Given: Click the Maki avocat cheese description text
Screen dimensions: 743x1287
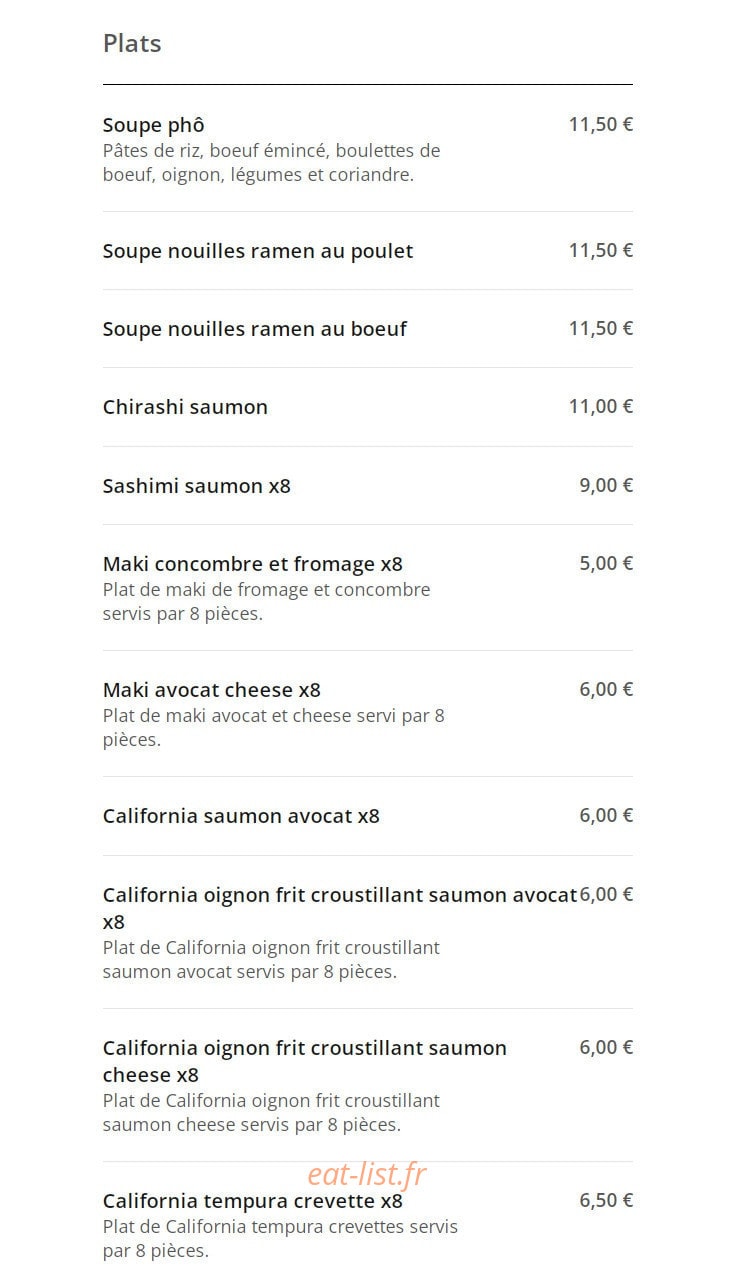Looking at the screenshot, I should [x=274, y=728].
